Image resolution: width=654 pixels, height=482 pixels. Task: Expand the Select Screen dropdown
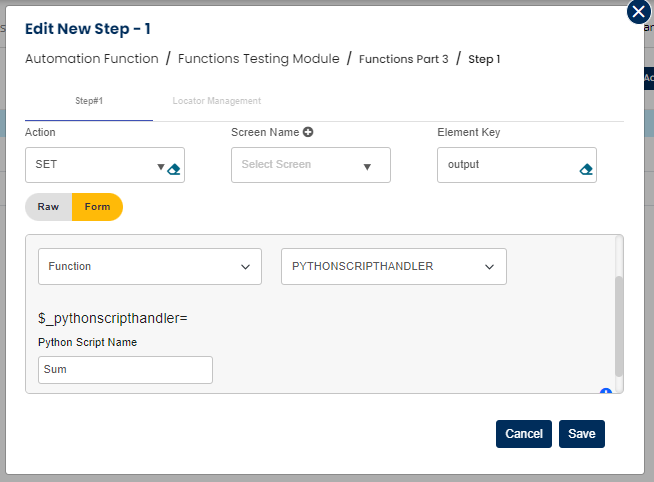pyautogui.click(x=310, y=165)
